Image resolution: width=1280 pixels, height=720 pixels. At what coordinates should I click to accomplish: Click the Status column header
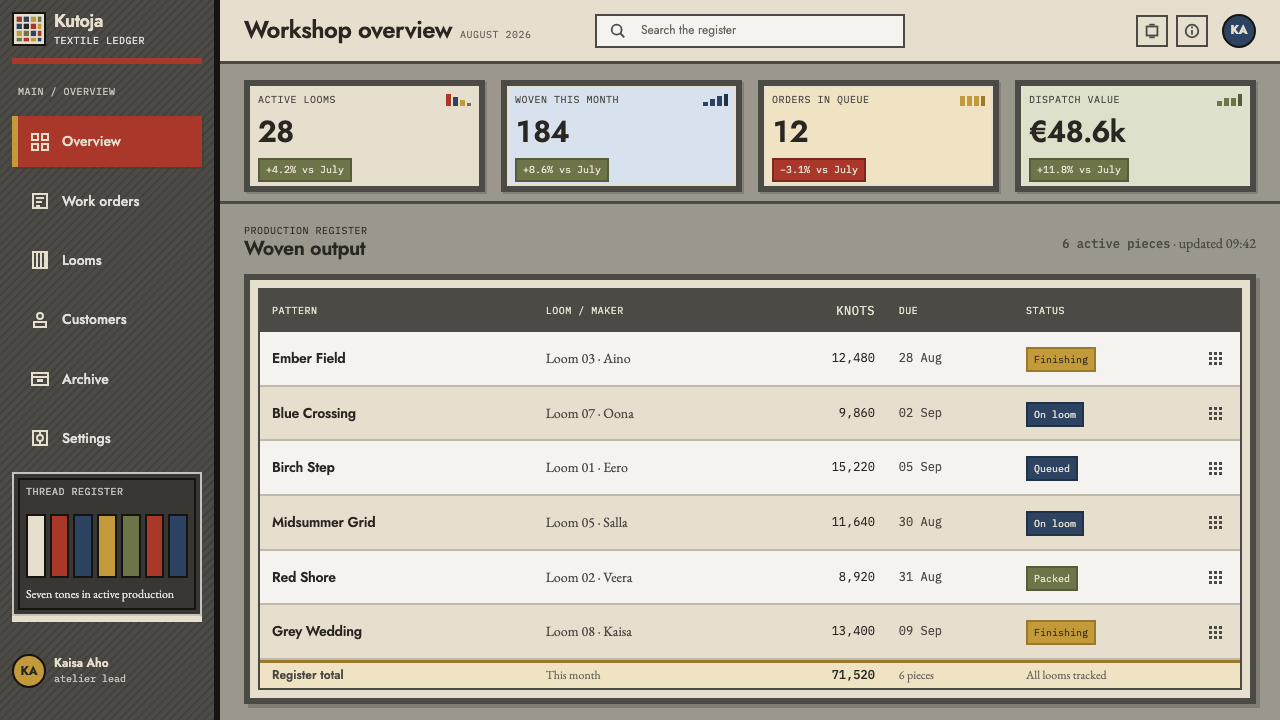coord(1045,311)
